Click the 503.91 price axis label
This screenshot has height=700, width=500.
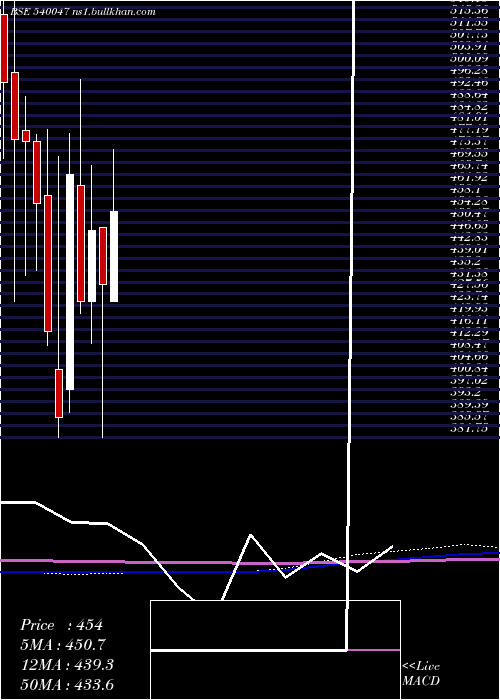(468, 46)
